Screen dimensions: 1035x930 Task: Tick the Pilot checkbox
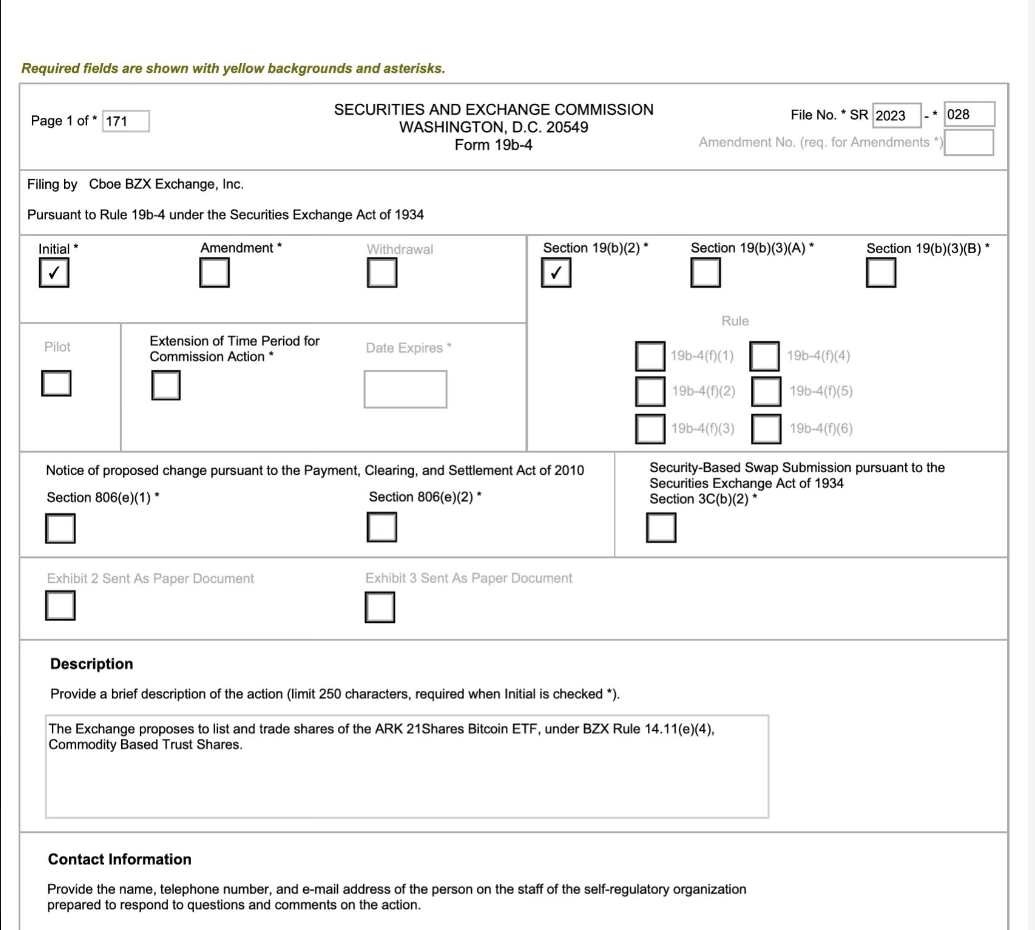[56, 383]
